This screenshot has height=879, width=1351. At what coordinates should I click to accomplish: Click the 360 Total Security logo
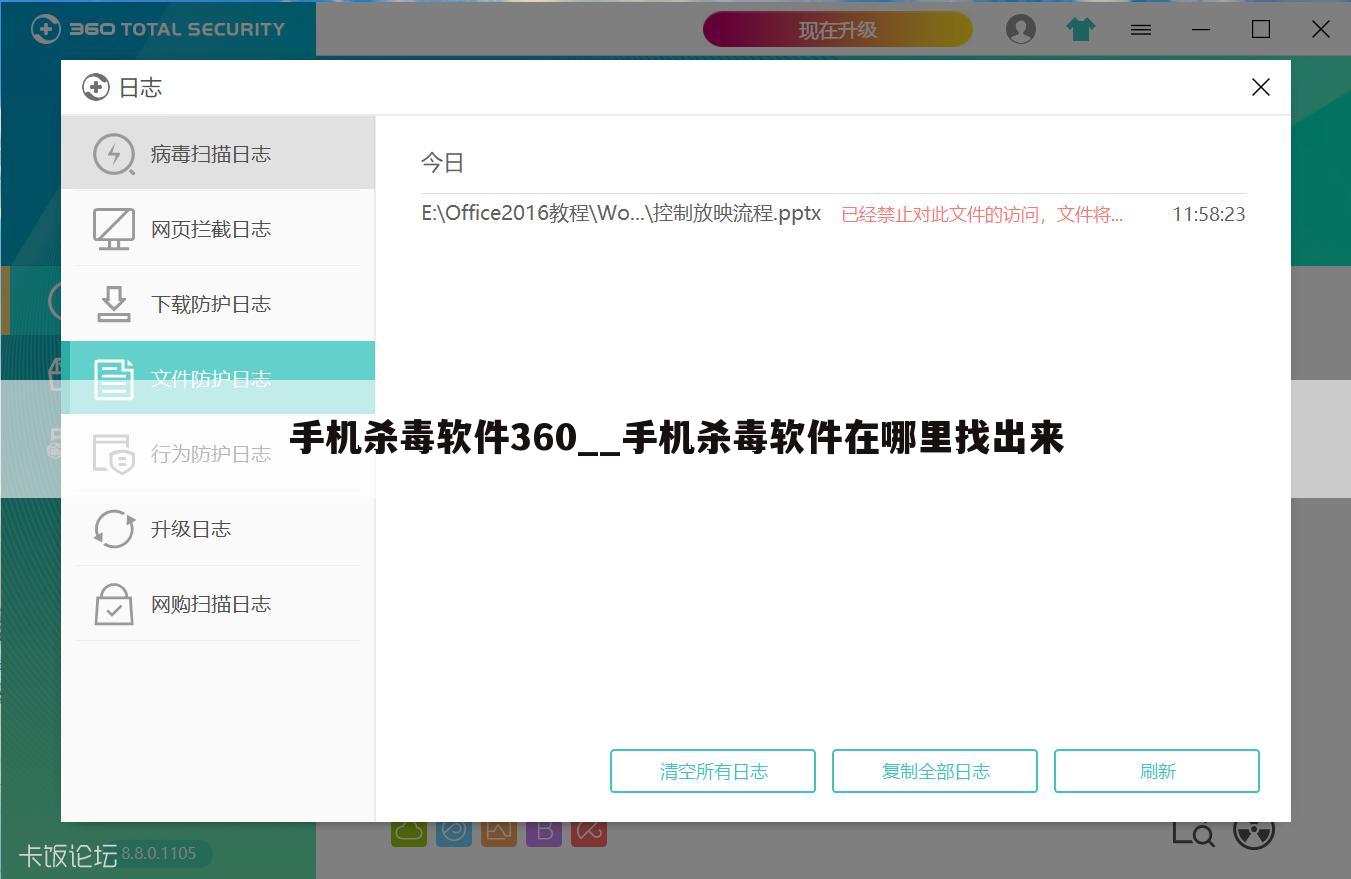158,29
